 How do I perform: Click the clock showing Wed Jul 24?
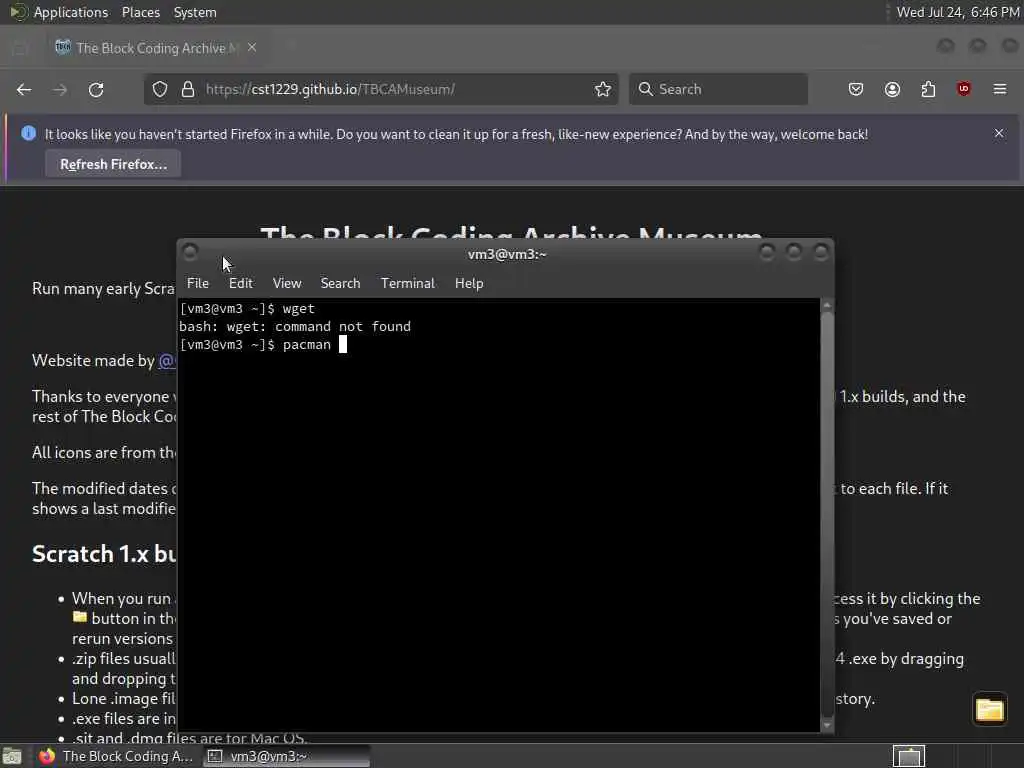point(957,12)
